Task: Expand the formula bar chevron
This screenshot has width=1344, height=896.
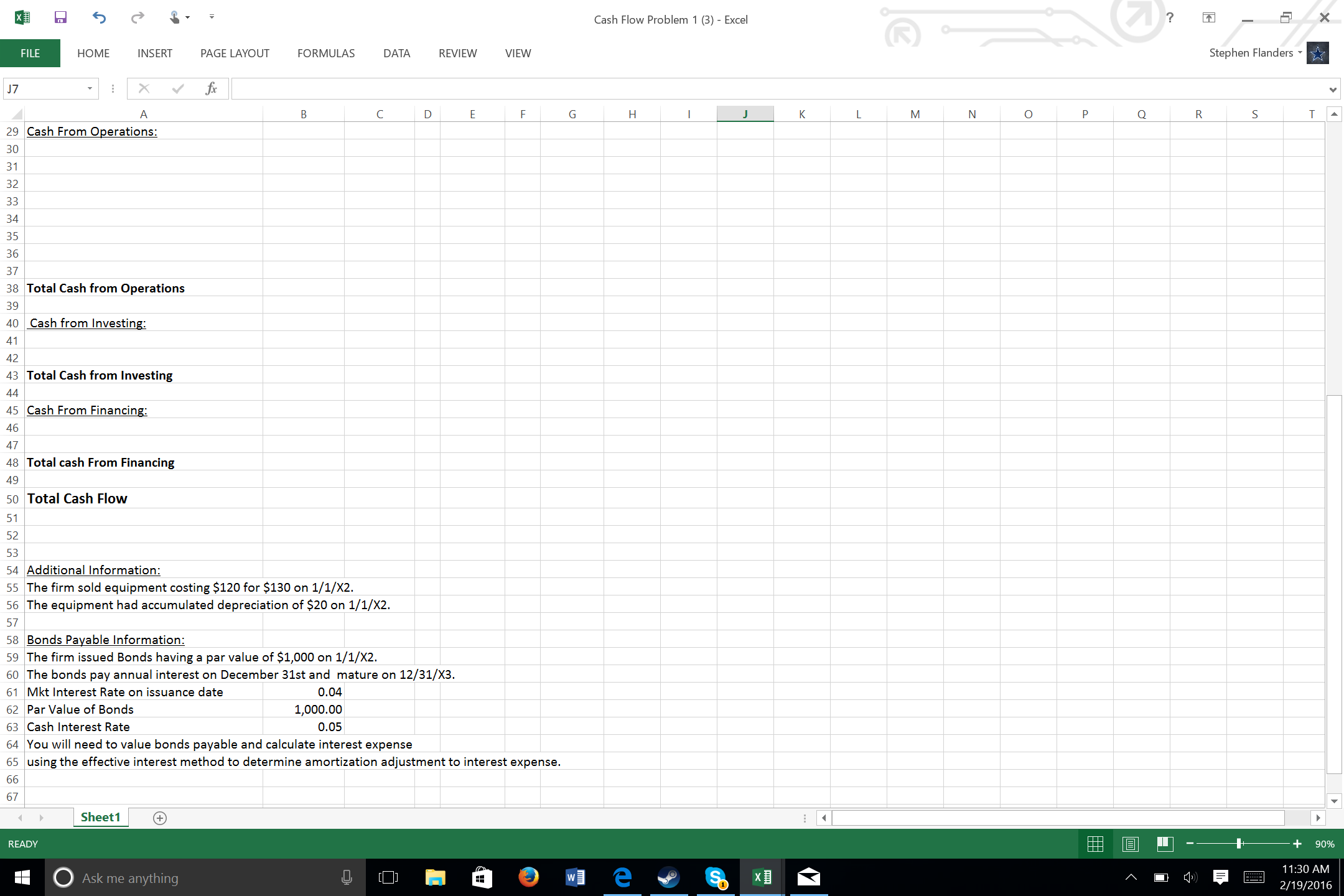Action: (1333, 90)
